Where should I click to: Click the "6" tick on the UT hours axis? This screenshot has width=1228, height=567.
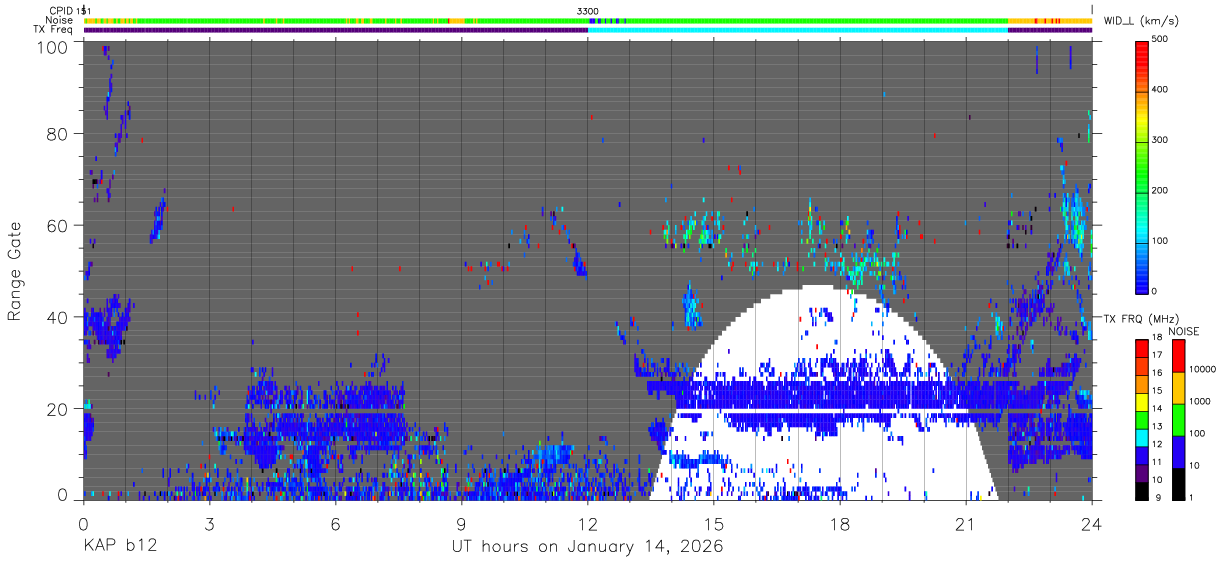336,525
